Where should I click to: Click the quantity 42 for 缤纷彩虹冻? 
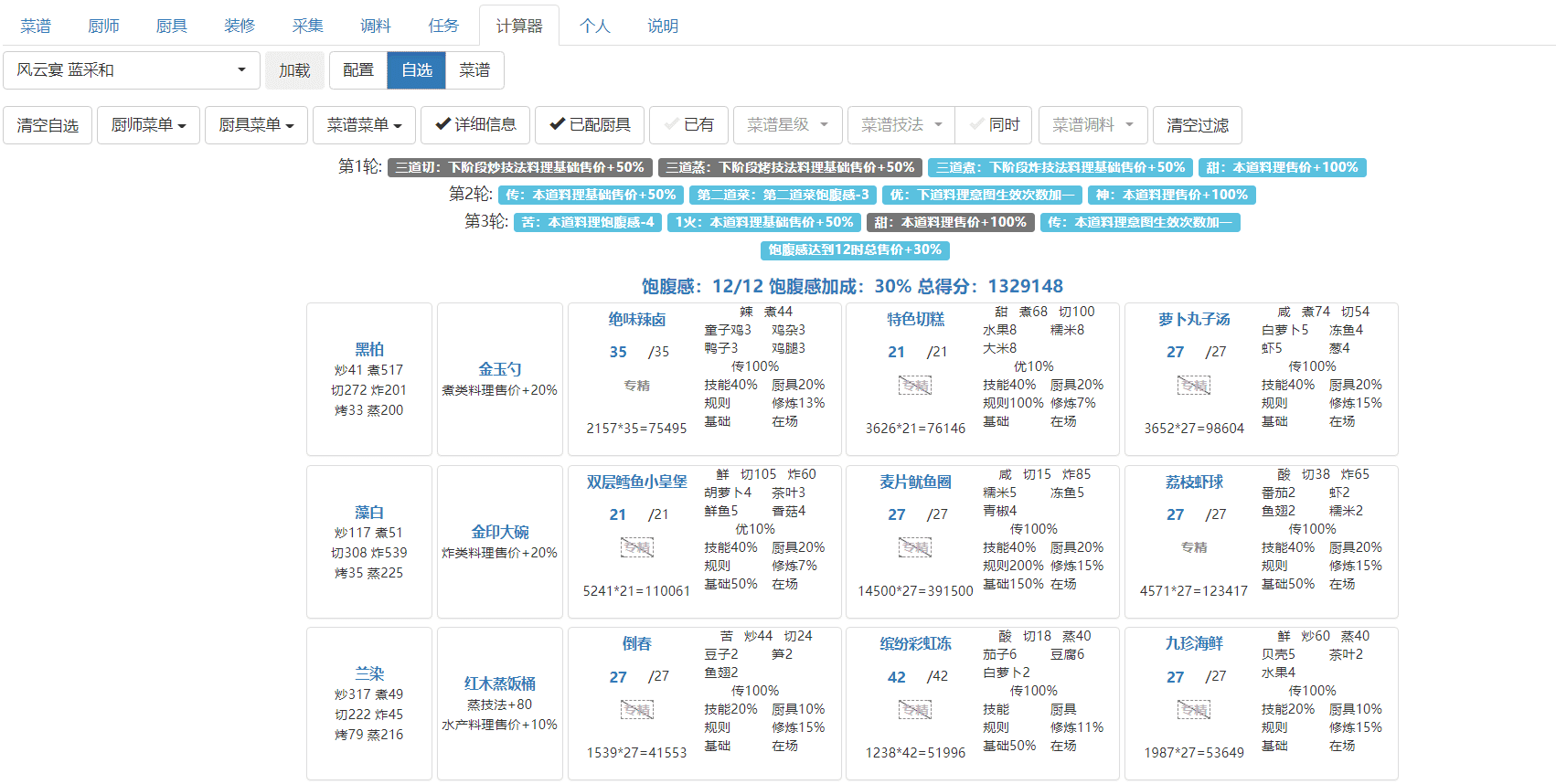click(897, 677)
